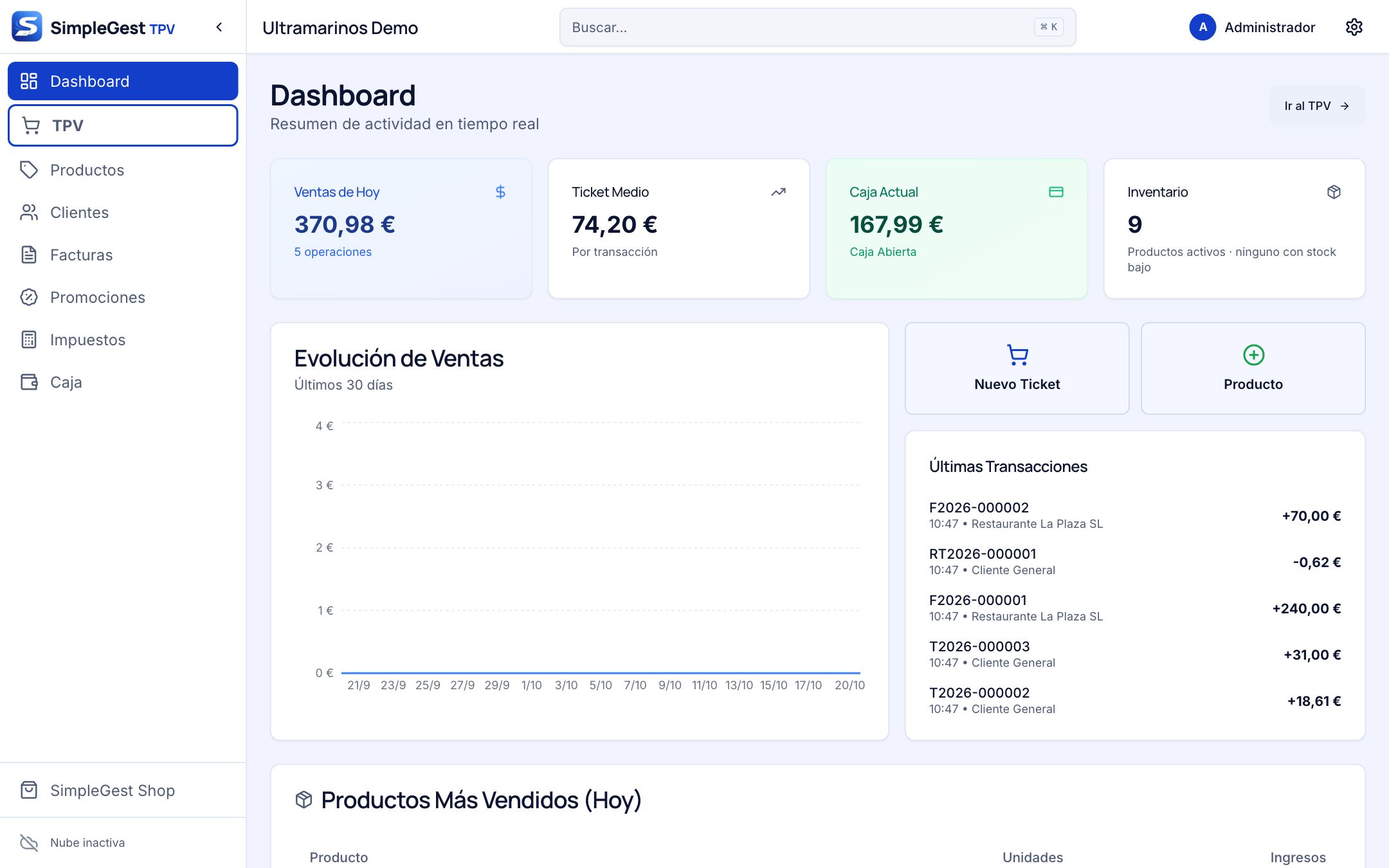The image size is (1389, 868).
Task: Click the dollar icon on Ventas de Hoy
Action: pos(500,192)
